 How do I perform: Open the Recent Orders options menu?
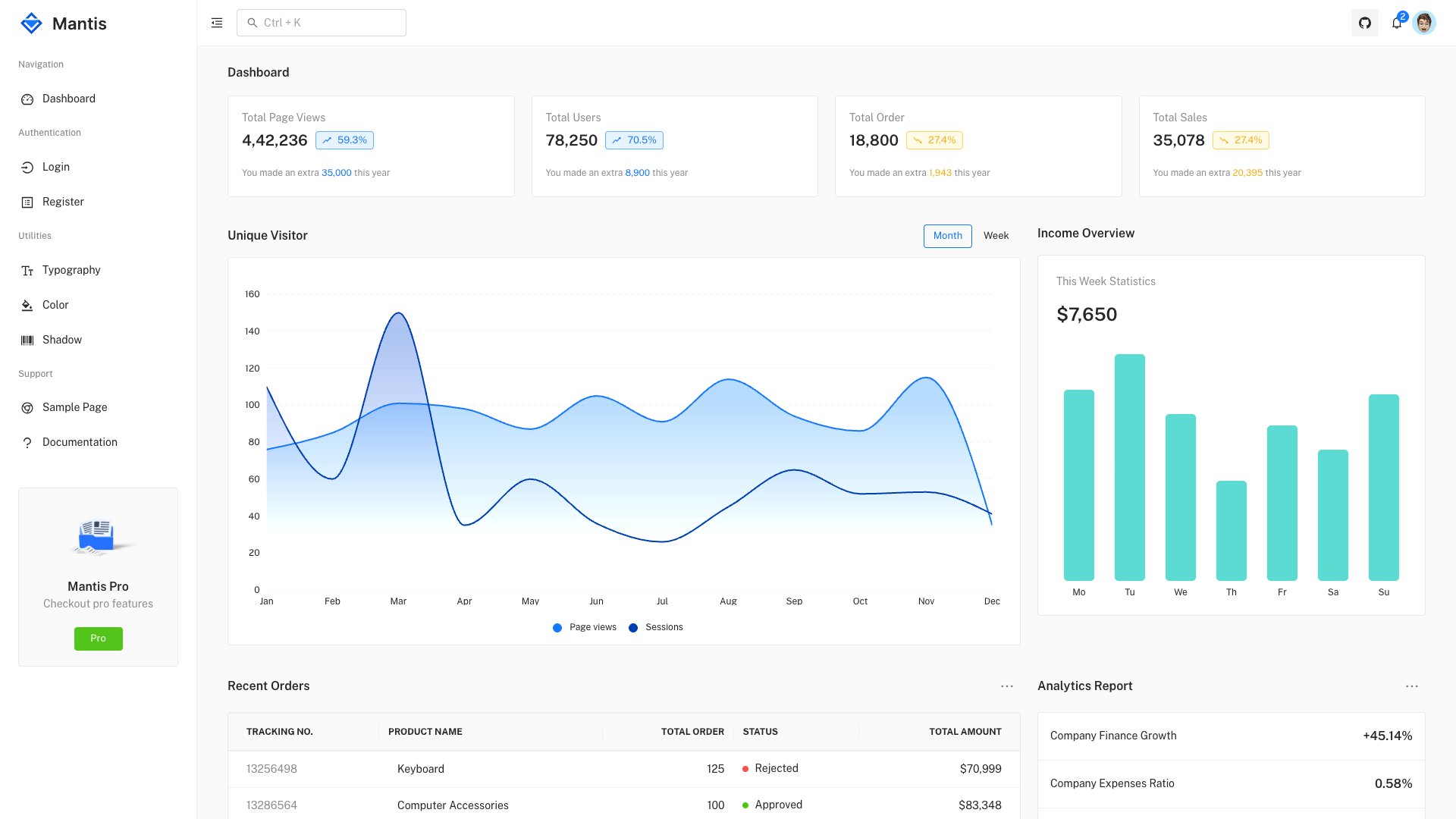[1006, 686]
